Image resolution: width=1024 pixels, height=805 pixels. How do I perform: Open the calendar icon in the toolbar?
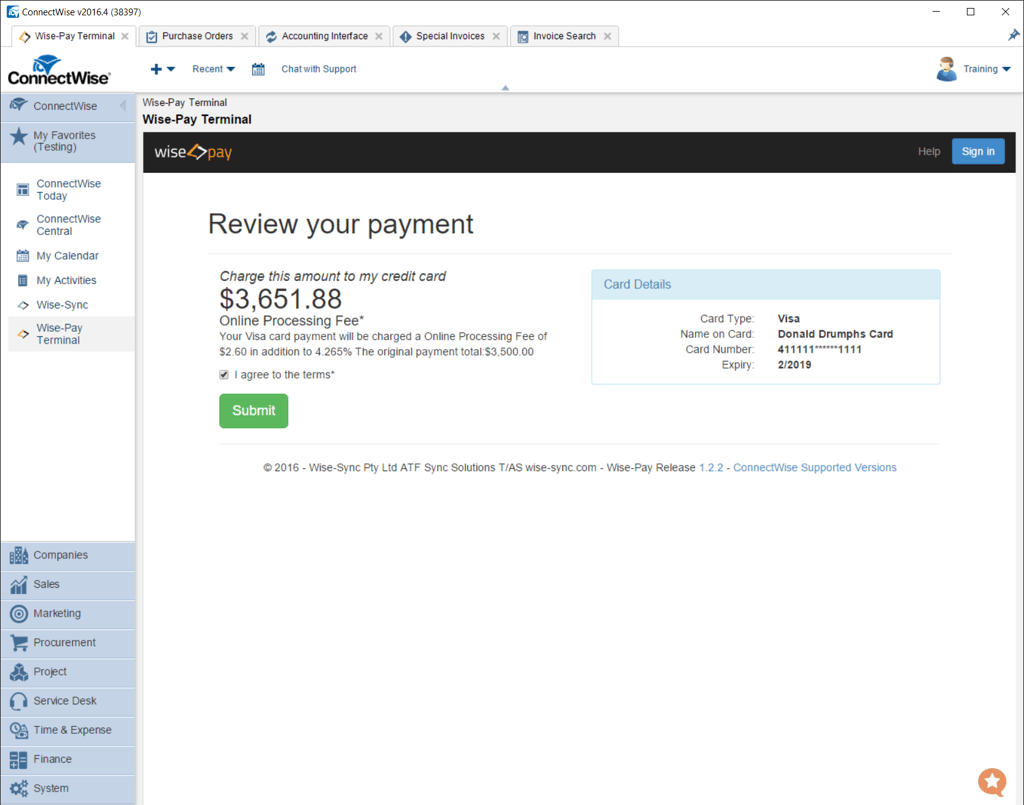[259, 69]
